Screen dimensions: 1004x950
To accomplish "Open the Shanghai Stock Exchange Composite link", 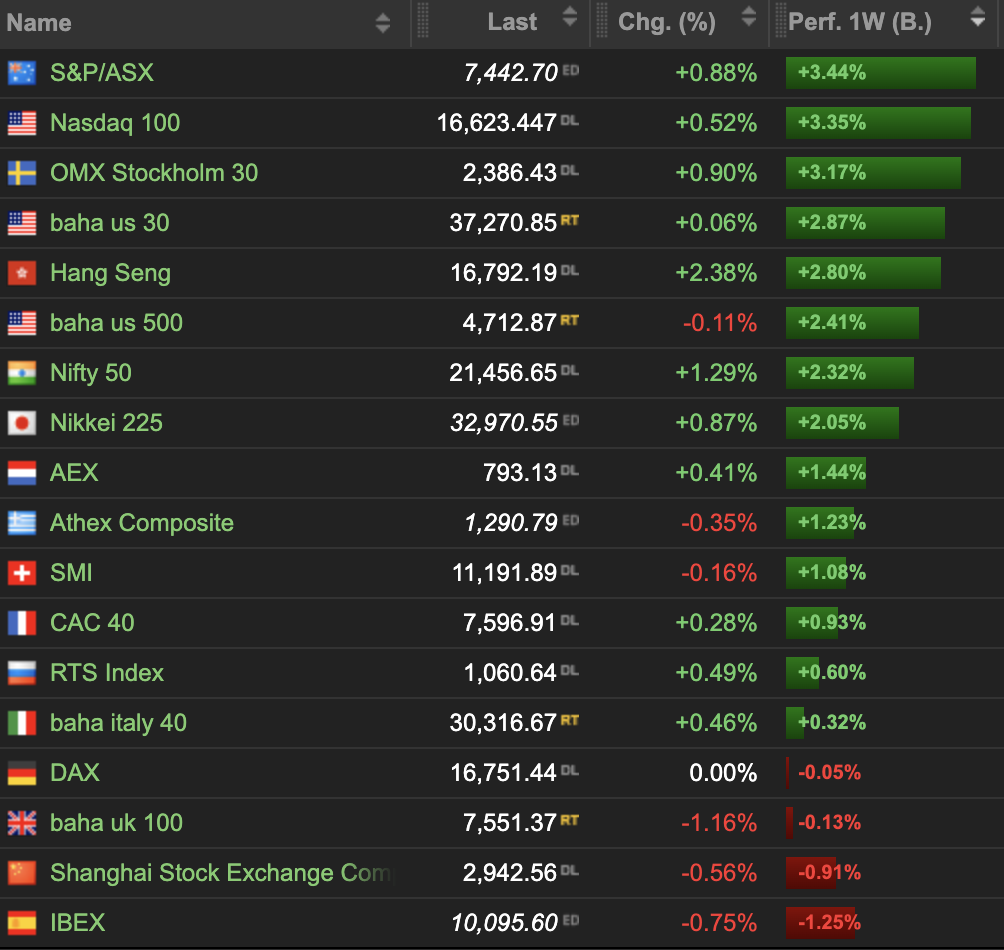I will coord(222,873).
